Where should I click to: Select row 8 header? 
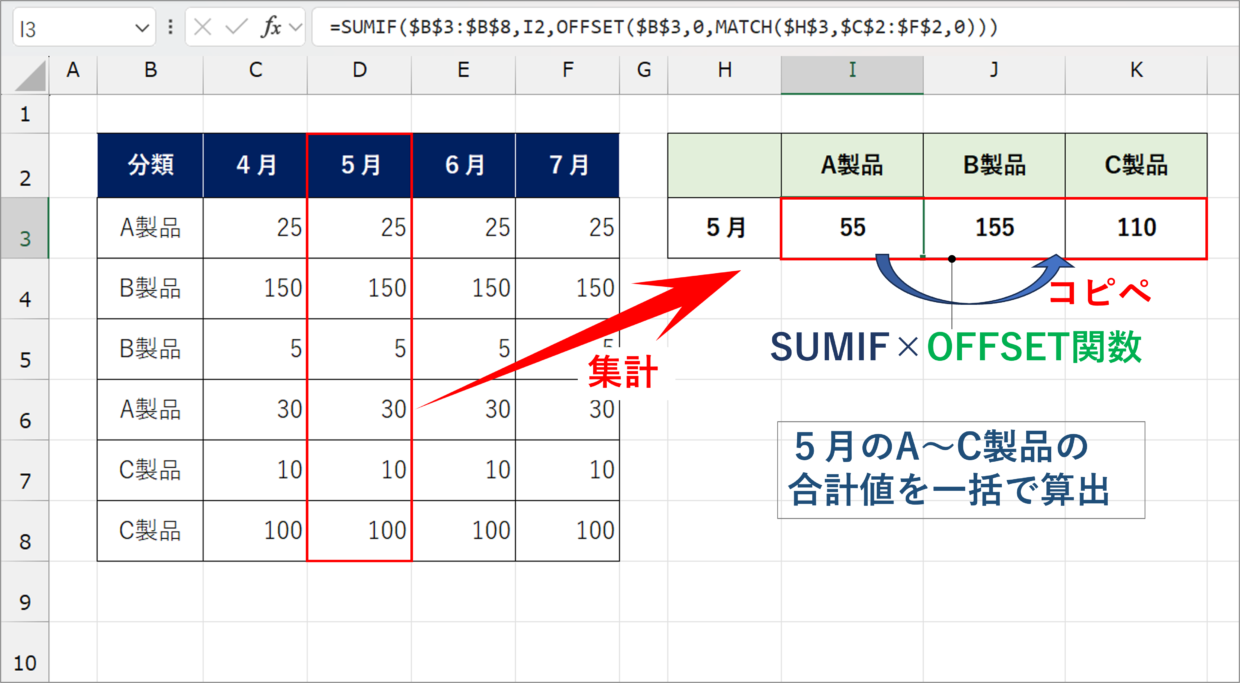pyautogui.click(x=24, y=541)
